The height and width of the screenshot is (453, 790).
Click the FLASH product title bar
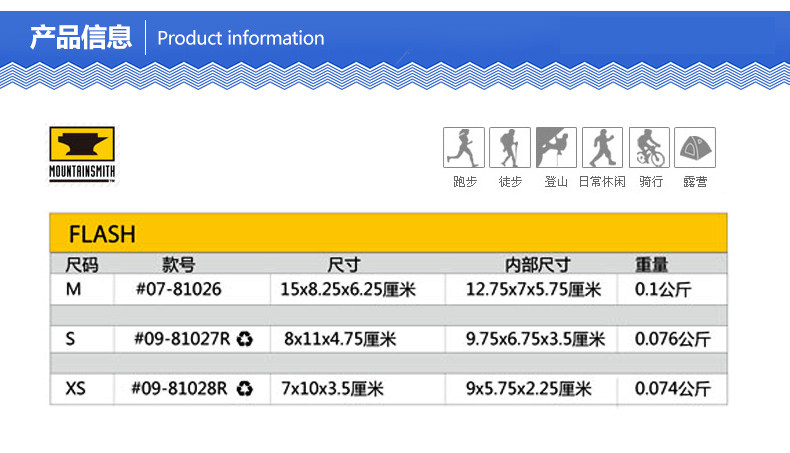pyautogui.click(x=388, y=233)
